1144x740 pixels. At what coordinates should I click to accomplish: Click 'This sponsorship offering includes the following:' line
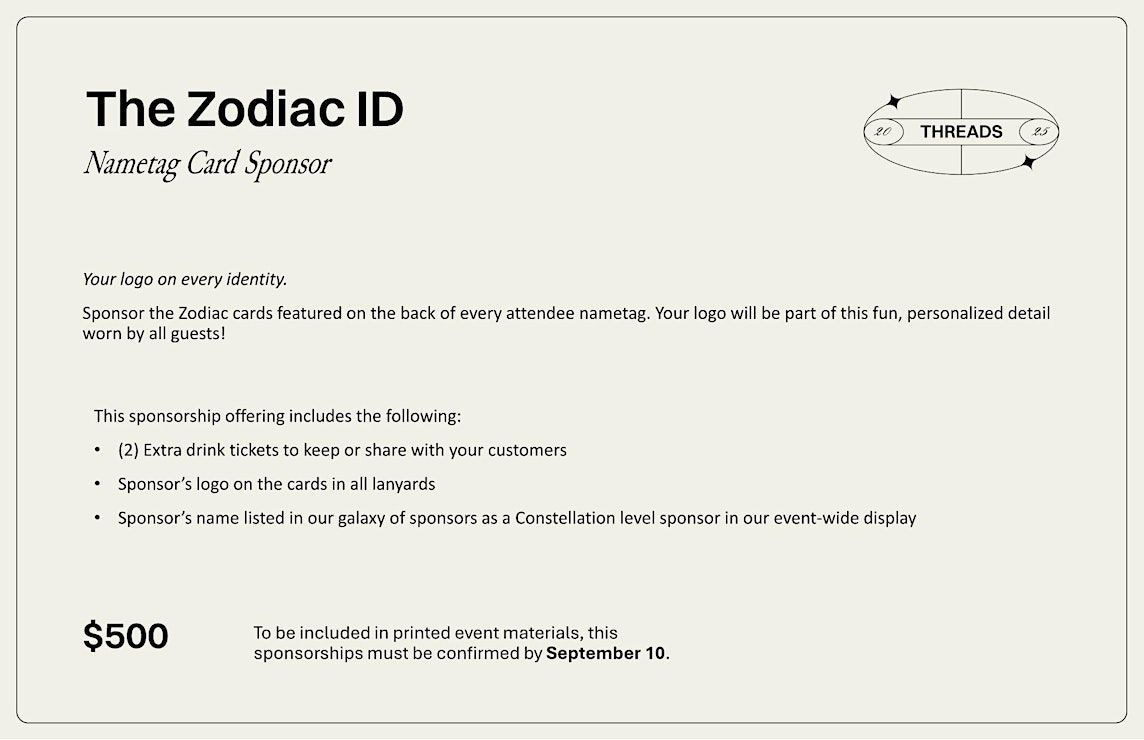(x=277, y=416)
